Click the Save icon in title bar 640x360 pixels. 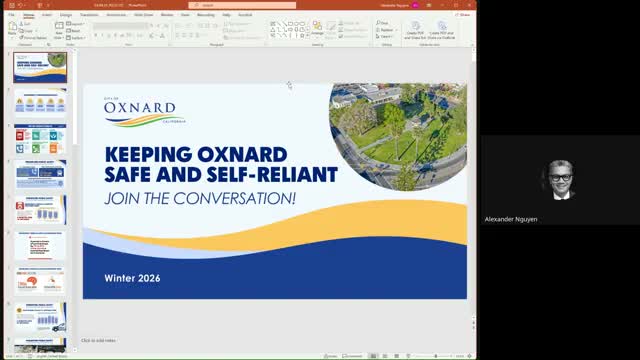coord(12,5)
